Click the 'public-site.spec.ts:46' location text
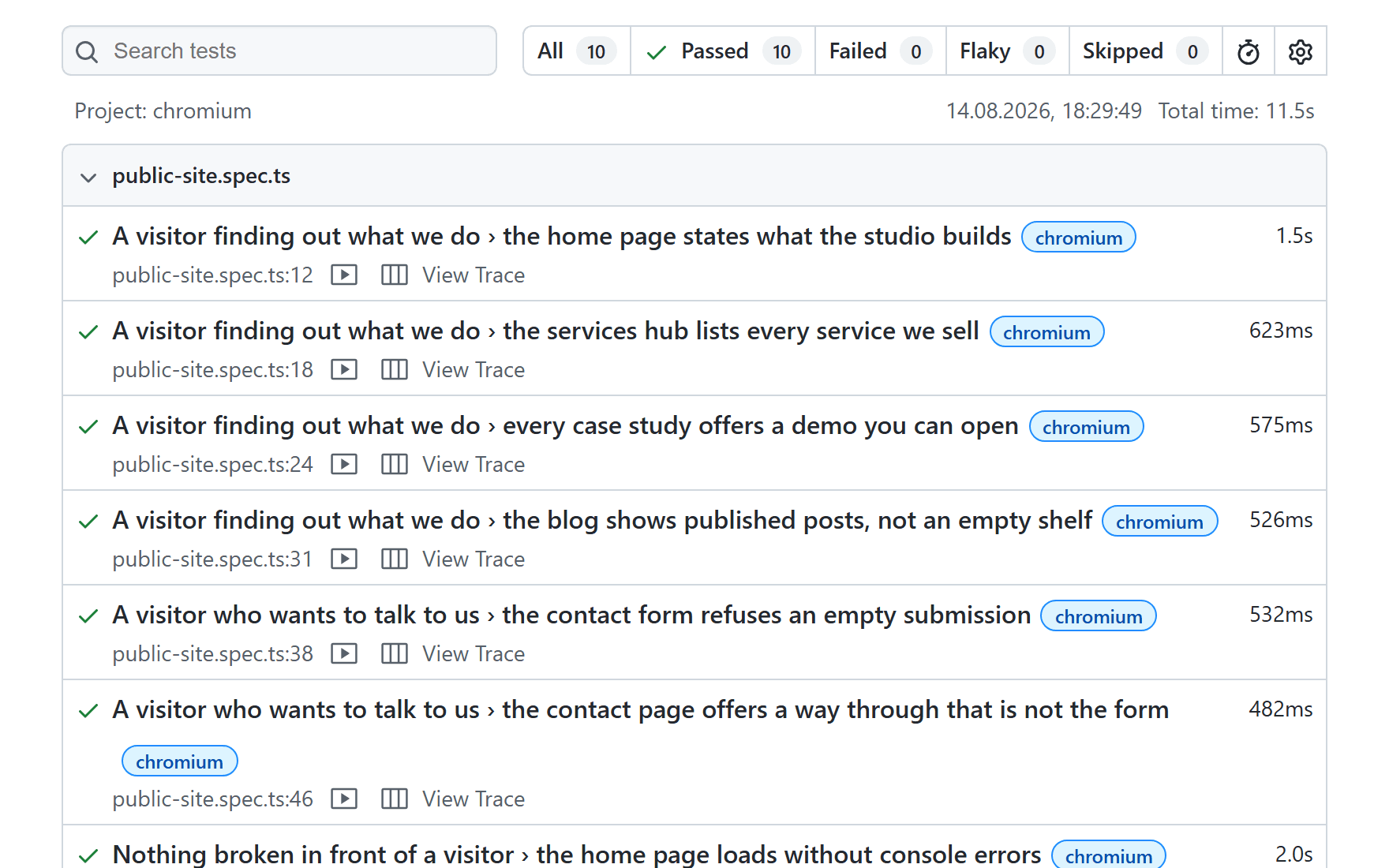 213,799
